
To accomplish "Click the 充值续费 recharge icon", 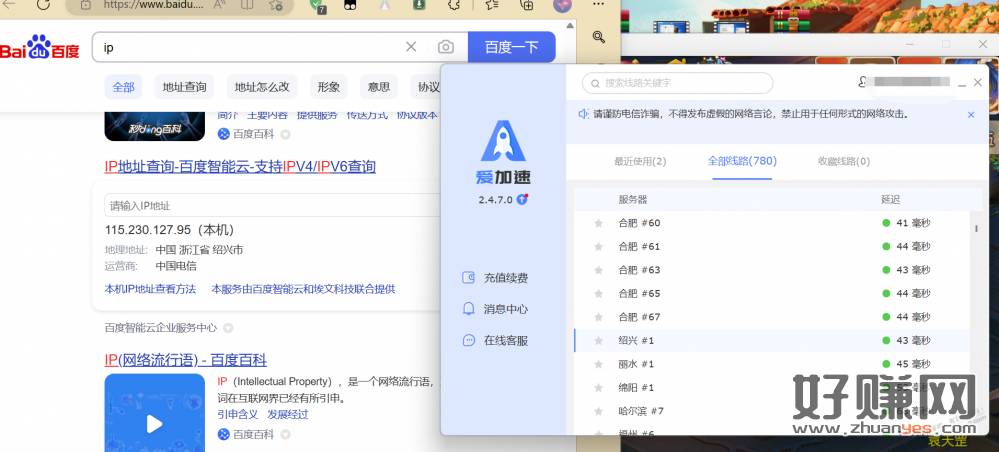I will click(x=468, y=277).
